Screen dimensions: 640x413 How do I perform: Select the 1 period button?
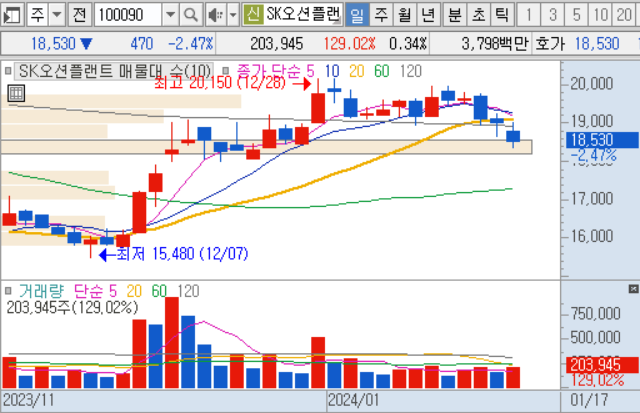(x=528, y=15)
